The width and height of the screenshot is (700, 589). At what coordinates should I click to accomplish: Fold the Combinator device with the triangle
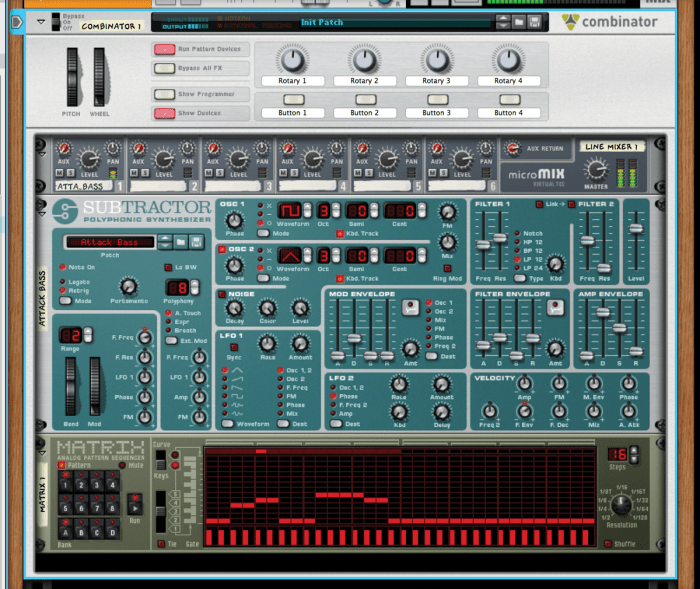(41, 21)
